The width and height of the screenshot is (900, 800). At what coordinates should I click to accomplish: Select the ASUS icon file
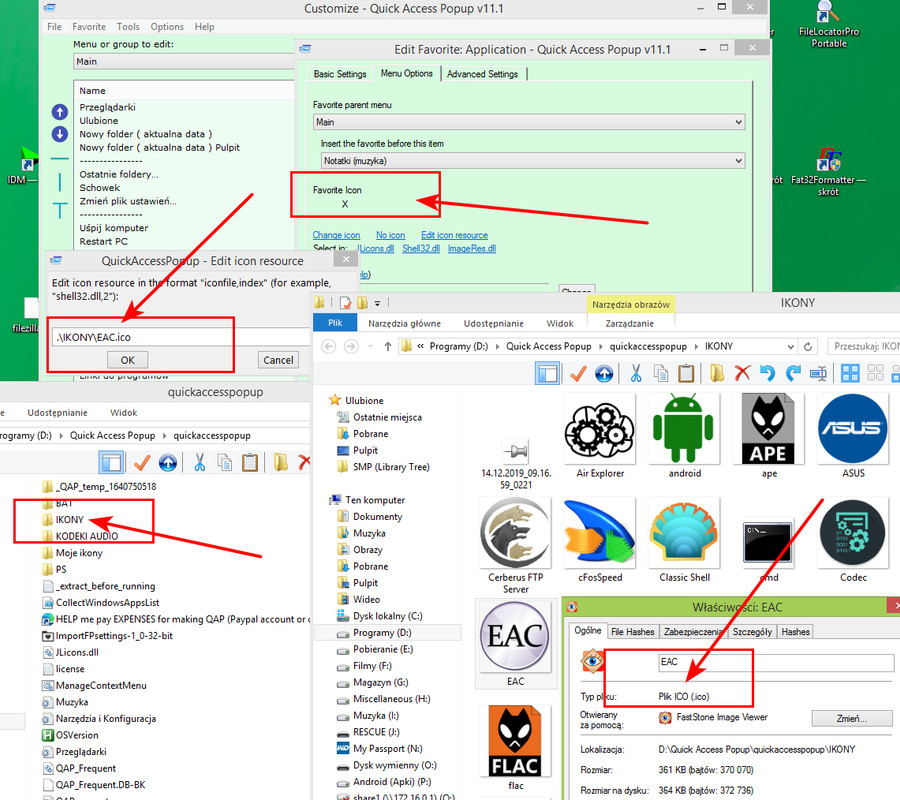853,436
